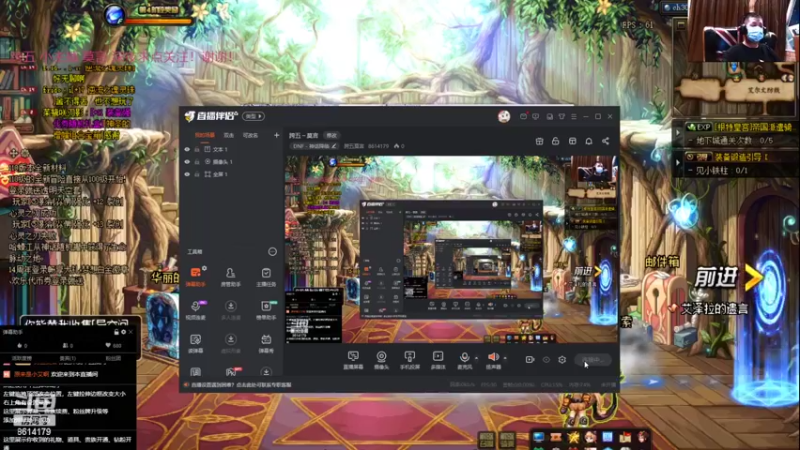Screen dimensions: 800x450
Task: Toggle the preview eye icon in bottom toolbar
Action: click(x=546, y=360)
